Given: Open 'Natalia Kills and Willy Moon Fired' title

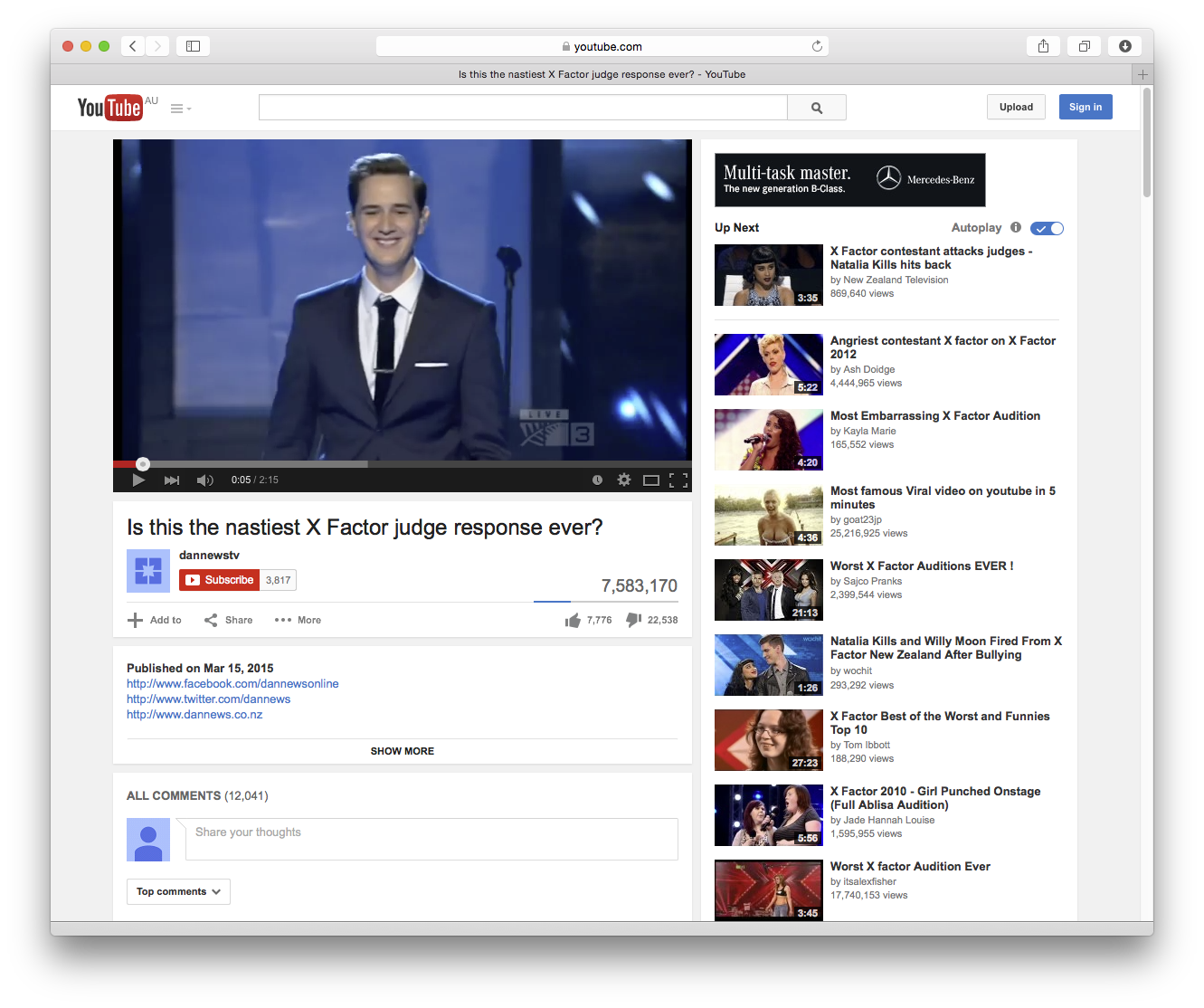Looking at the screenshot, I should click(x=946, y=648).
